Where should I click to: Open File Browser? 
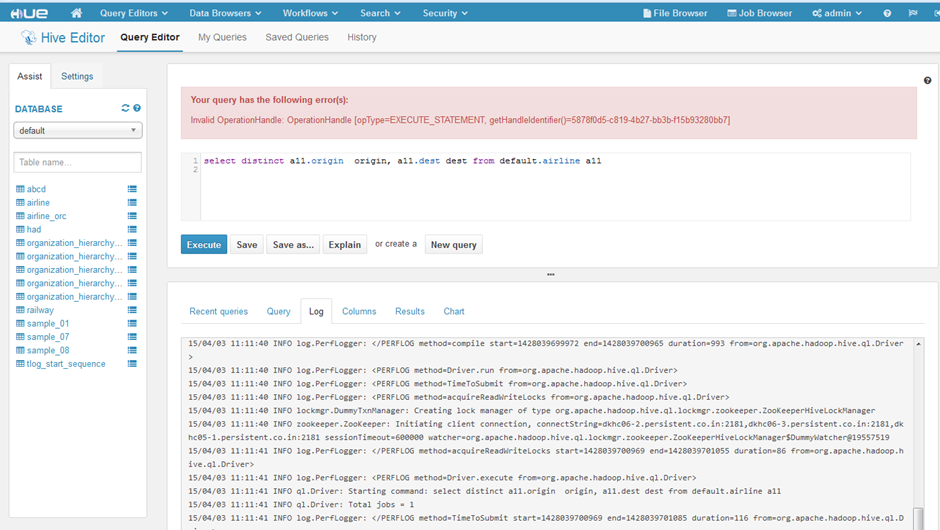pos(675,13)
